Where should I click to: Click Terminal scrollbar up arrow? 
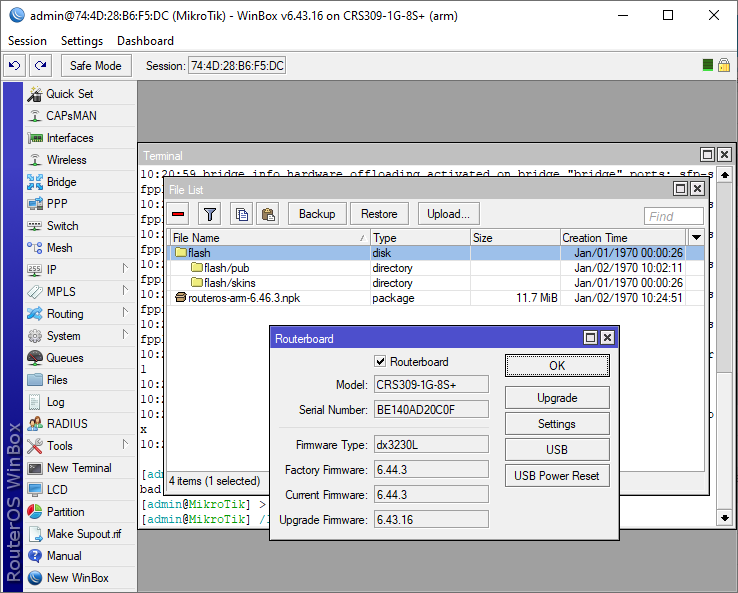(x=725, y=175)
